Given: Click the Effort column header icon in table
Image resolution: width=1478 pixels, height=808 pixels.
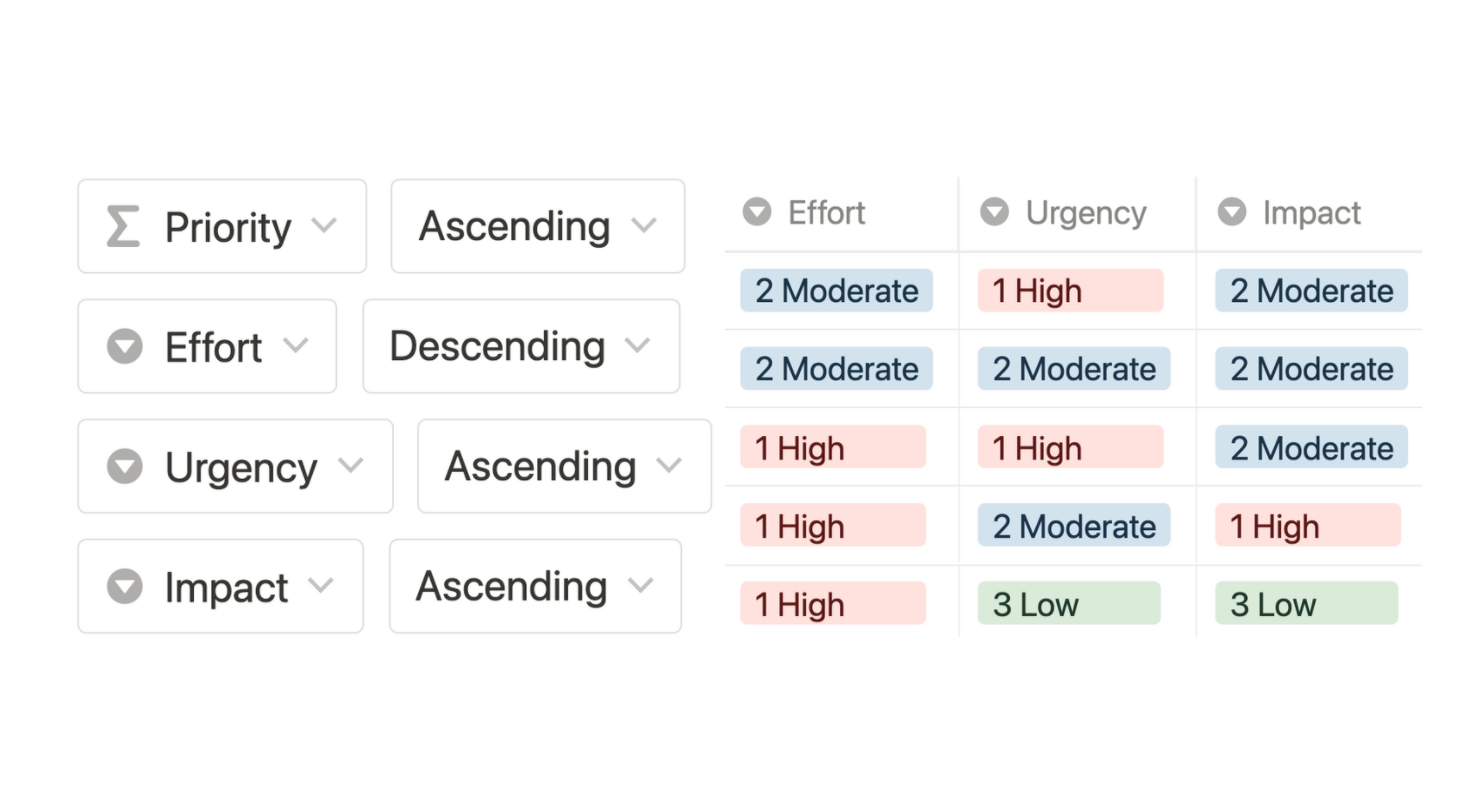Looking at the screenshot, I should (757, 212).
